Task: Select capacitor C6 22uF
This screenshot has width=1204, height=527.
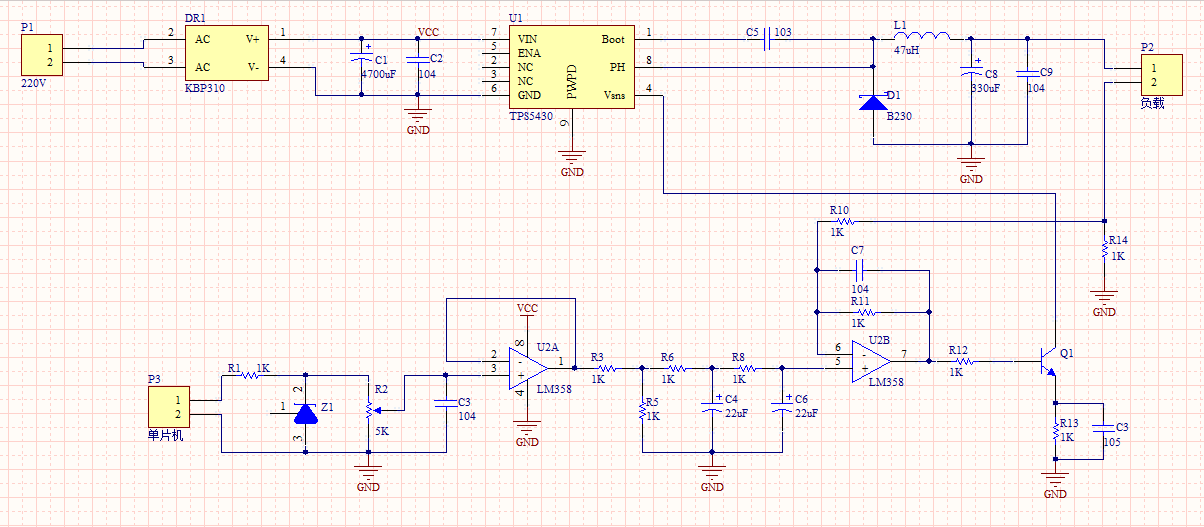Action: 782,408
